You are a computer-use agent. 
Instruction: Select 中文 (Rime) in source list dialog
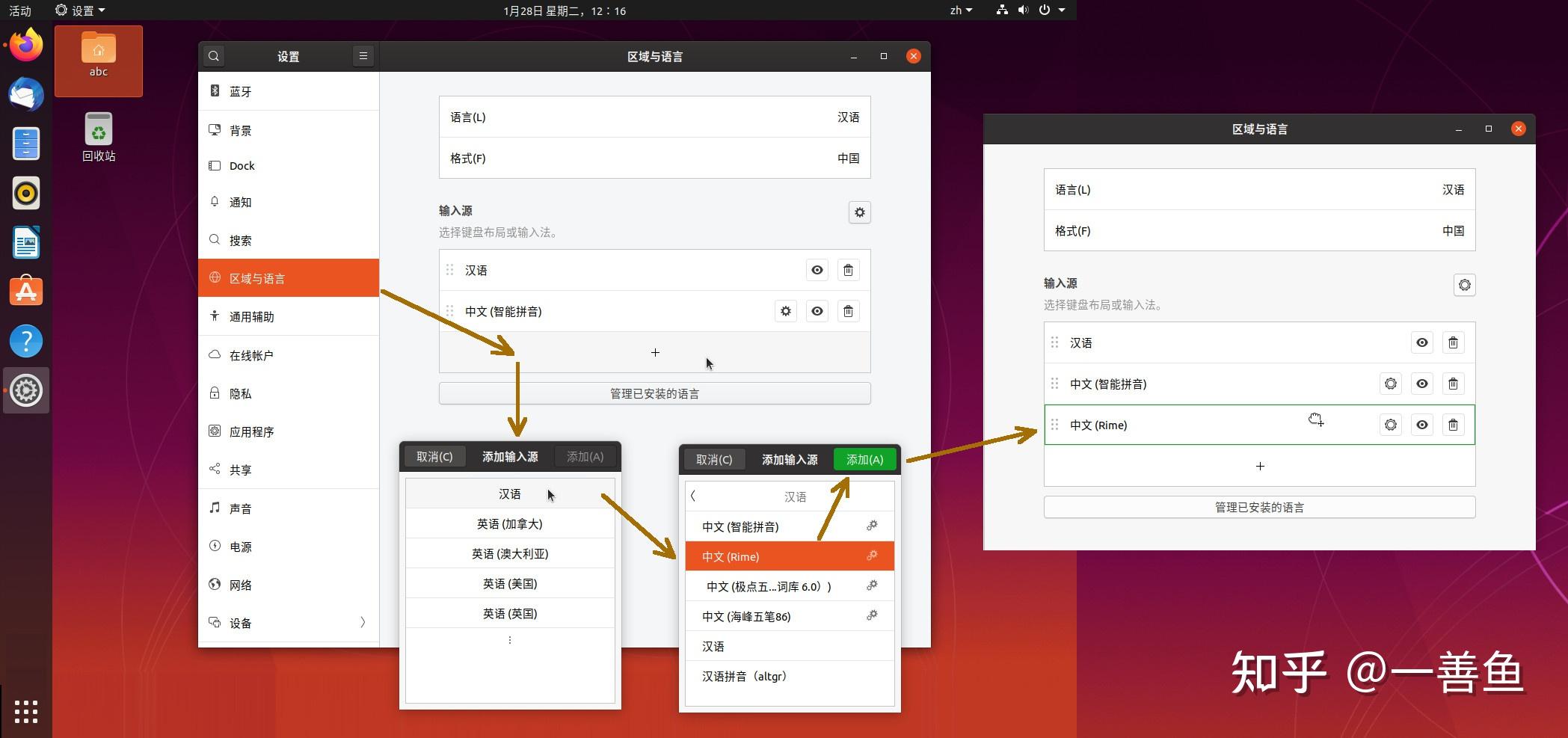coord(790,556)
